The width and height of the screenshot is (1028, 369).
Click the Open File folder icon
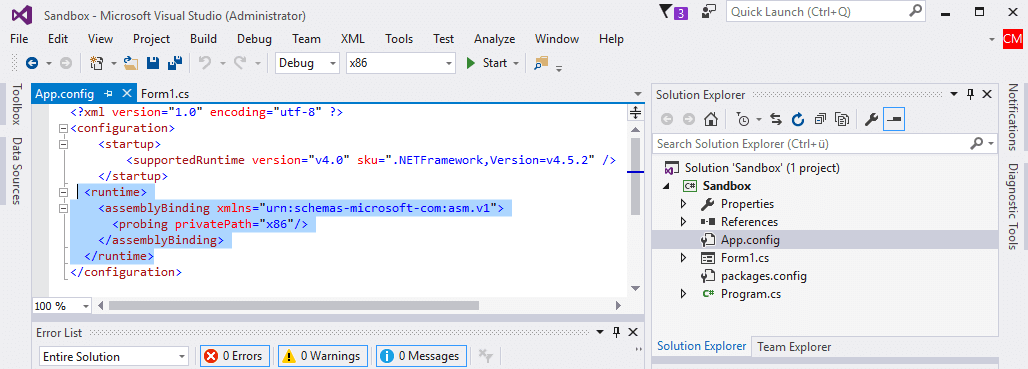(131, 63)
